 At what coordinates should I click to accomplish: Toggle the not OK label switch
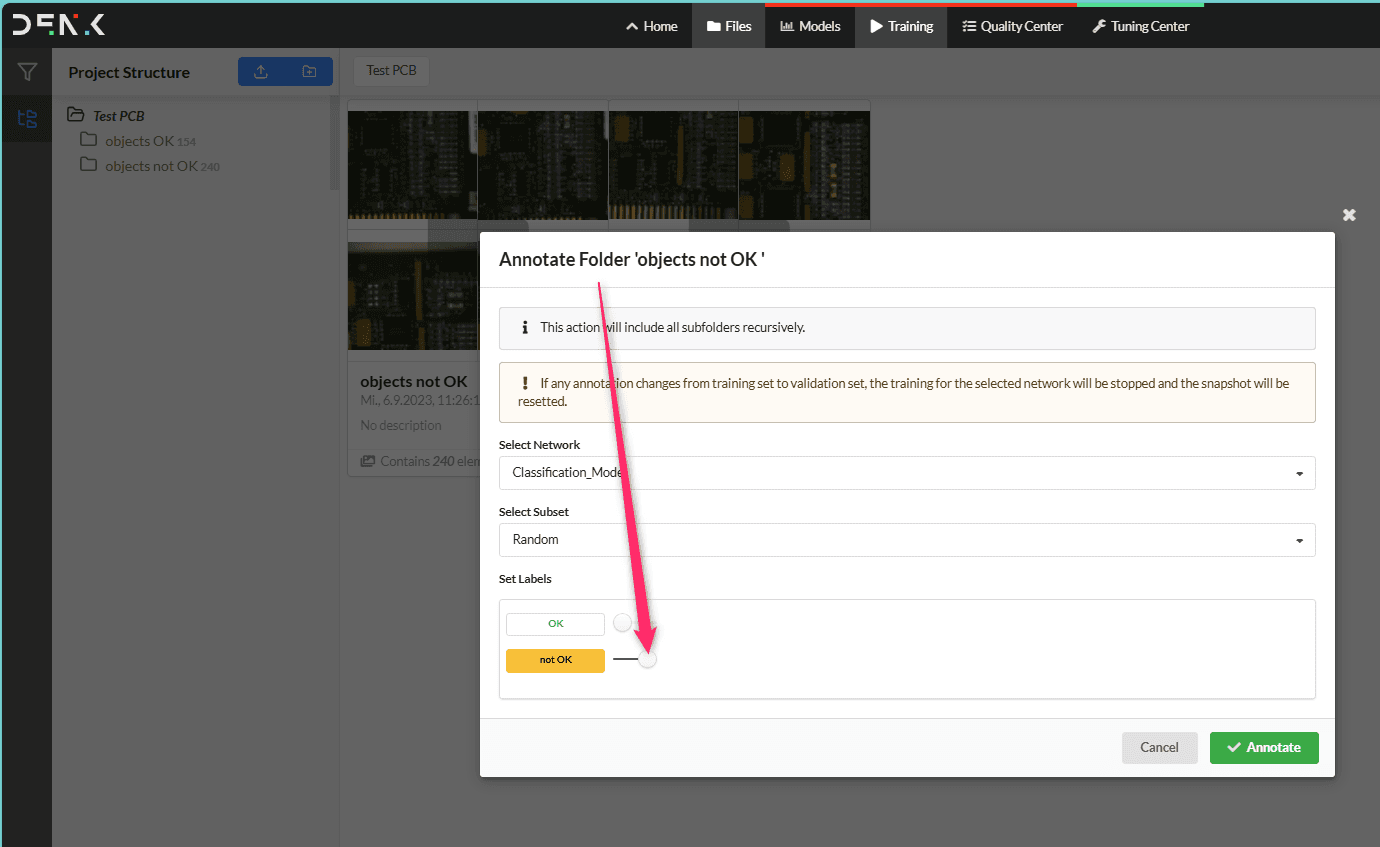[636, 660]
